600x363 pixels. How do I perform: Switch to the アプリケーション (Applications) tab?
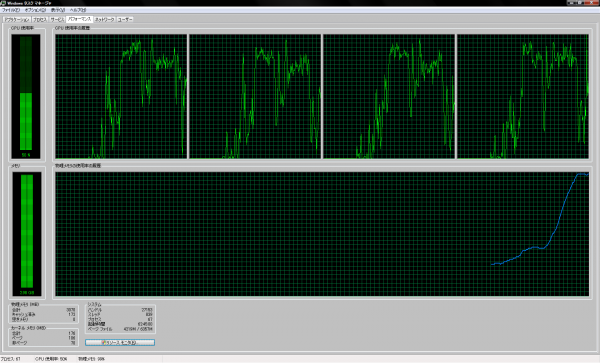(16, 19)
